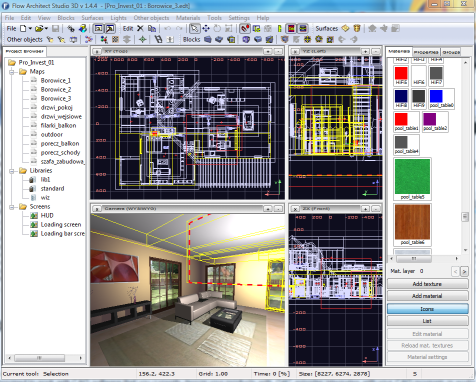Select the green pool_table5 material swatch
The image size is (476, 382).
412,176
